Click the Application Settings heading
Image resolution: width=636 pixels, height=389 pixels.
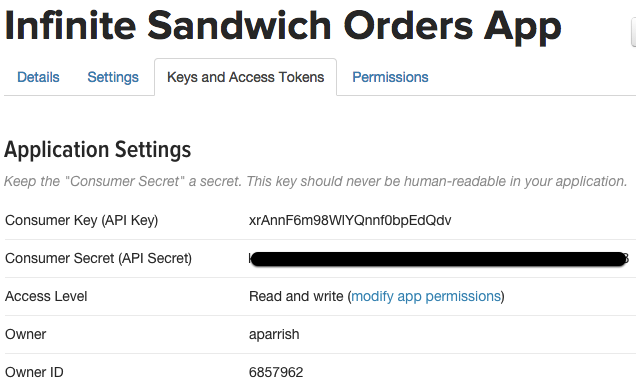[x=97, y=150]
